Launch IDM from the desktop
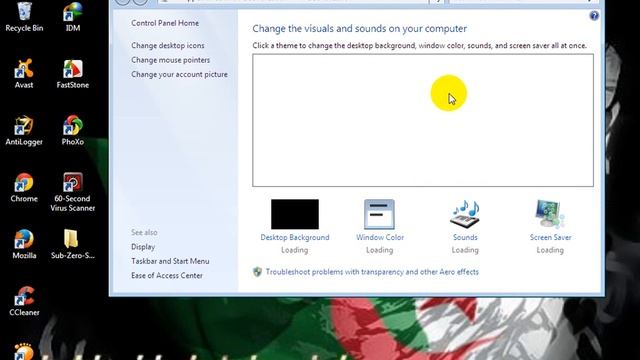Viewport: 640px width, 360px height. pyautogui.click(x=73, y=16)
